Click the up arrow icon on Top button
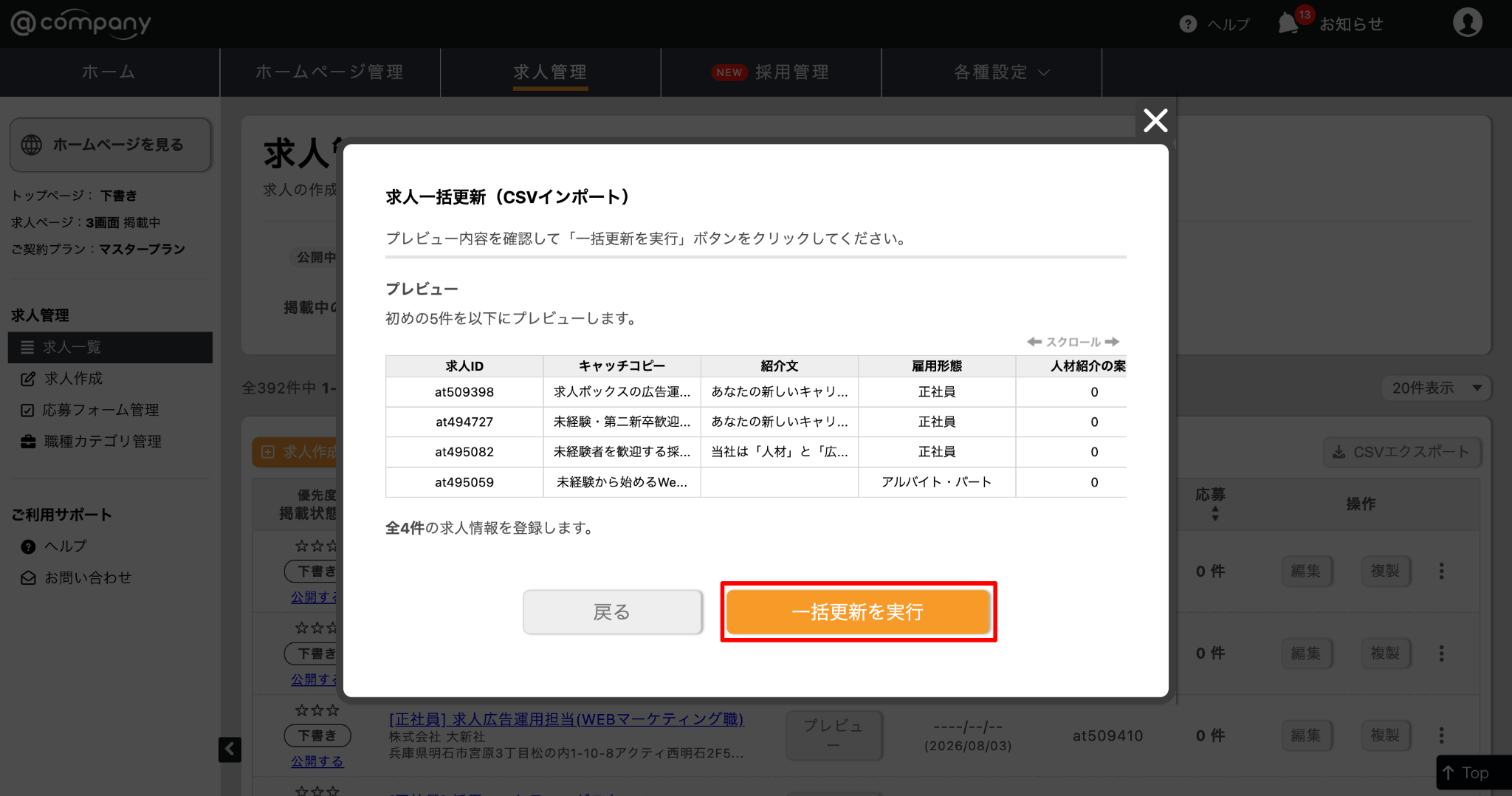The height and width of the screenshot is (796, 1512). pos(1449,772)
